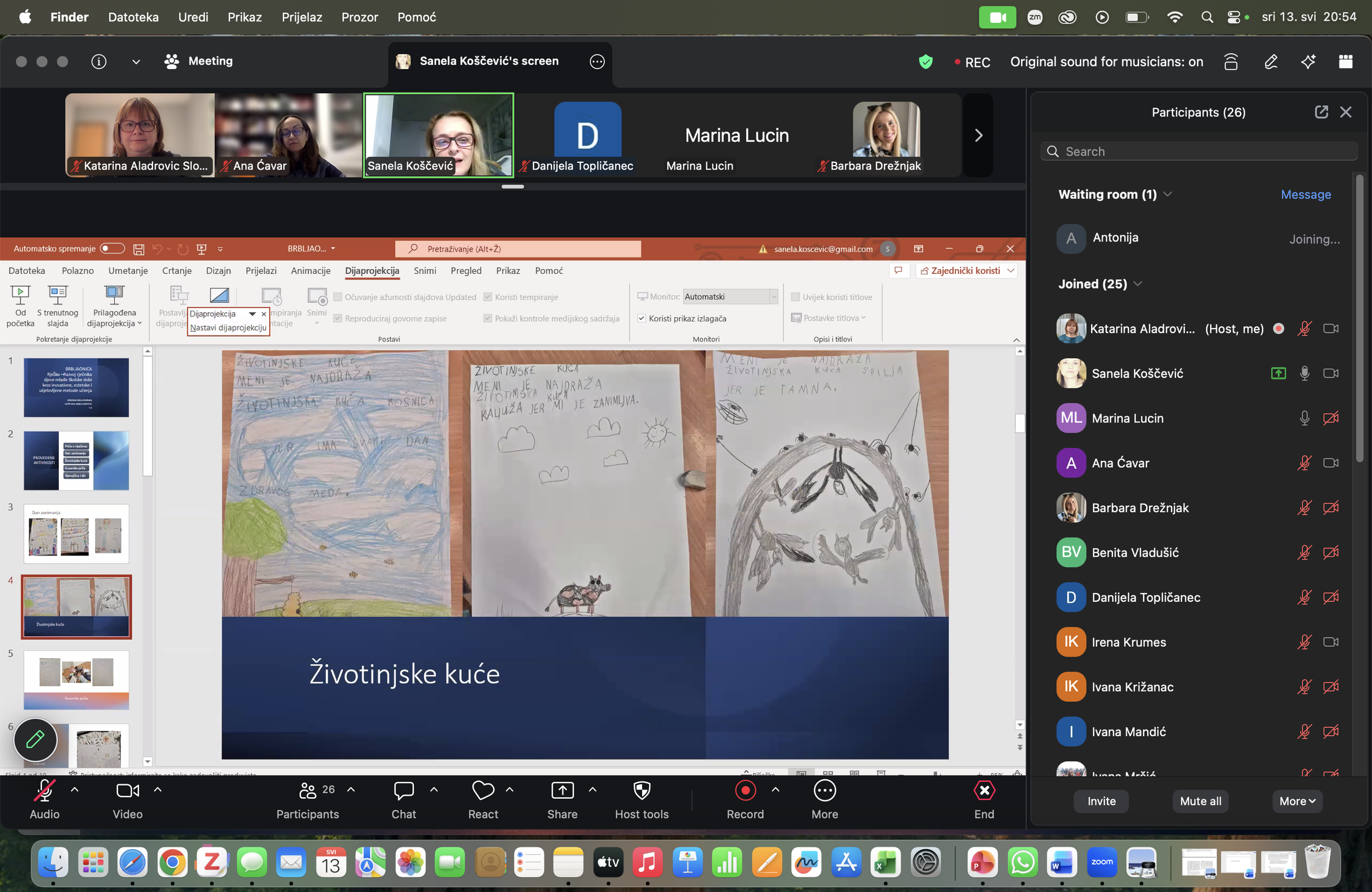
Task: Click the slide editor vertical scrollbar thumb
Action: pyautogui.click(x=1020, y=423)
